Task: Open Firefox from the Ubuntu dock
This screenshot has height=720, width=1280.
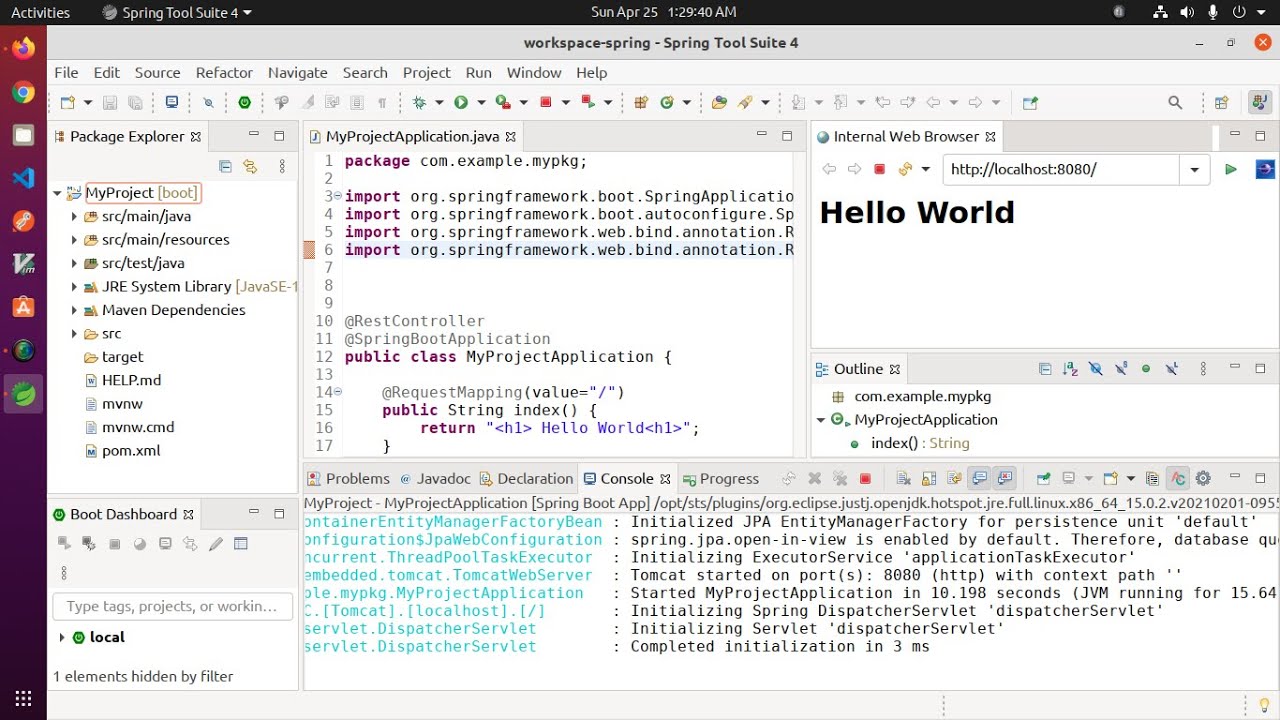Action: (23, 48)
